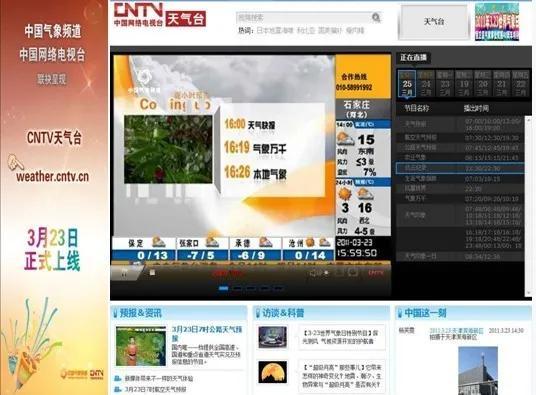
Task: Select the 23 三月 date tab
Action: pyautogui.click(x=445, y=84)
